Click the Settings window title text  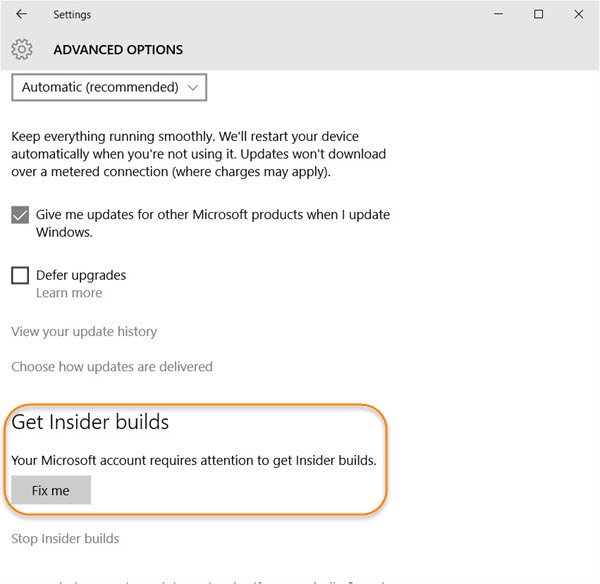(72, 15)
